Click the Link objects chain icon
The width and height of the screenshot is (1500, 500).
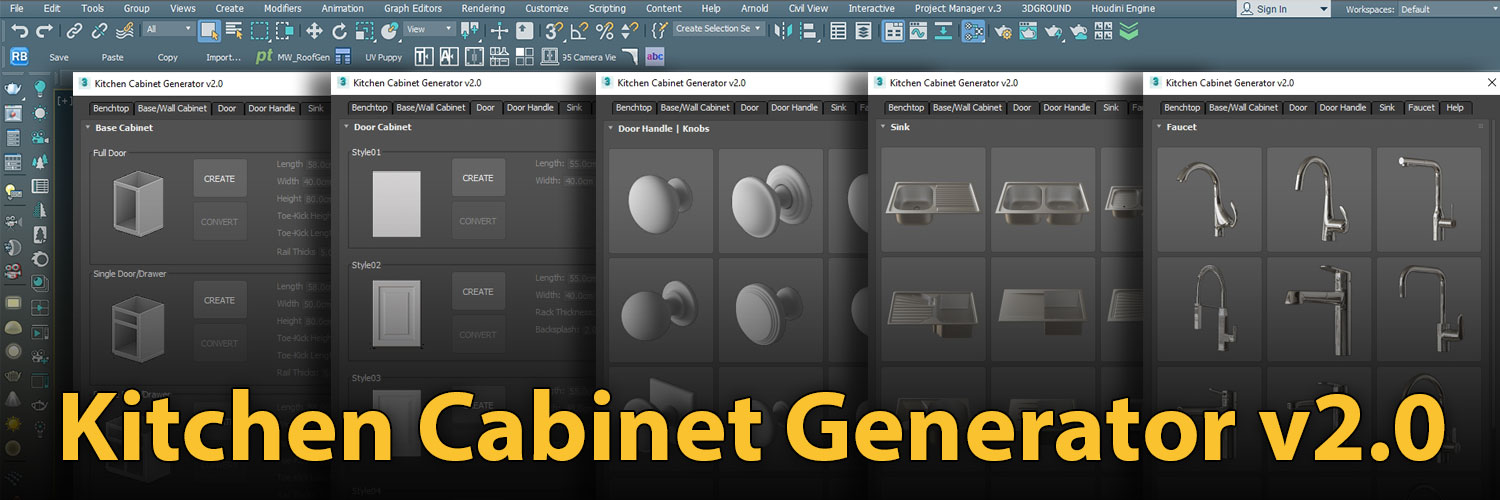[74, 31]
